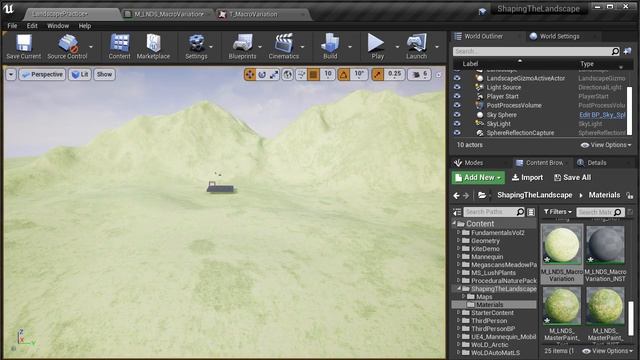Switch the world/local coordinate space icon
640x360 pixels.
288,74
